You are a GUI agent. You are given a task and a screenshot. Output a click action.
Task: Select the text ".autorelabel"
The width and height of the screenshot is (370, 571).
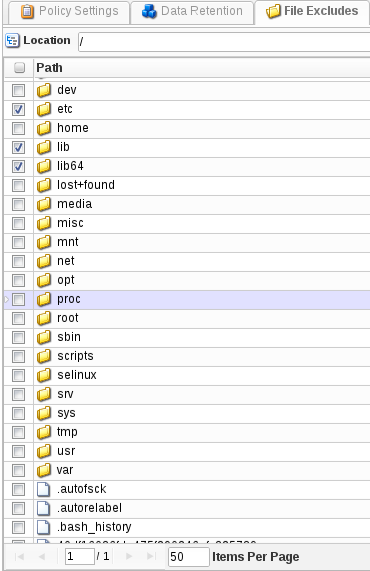(89, 508)
